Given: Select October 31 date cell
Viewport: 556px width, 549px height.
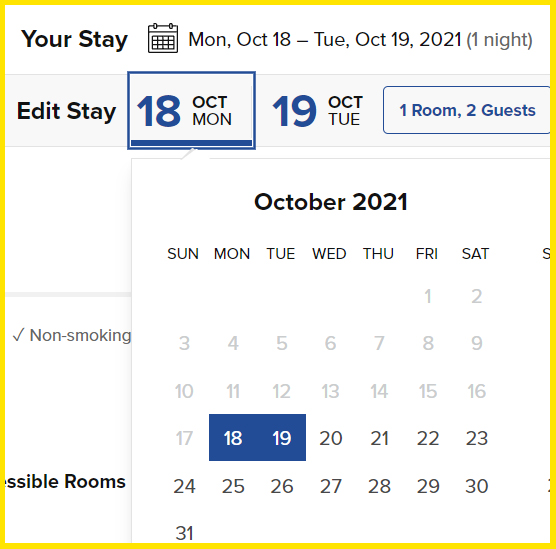Looking at the screenshot, I should [x=184, y=533].
